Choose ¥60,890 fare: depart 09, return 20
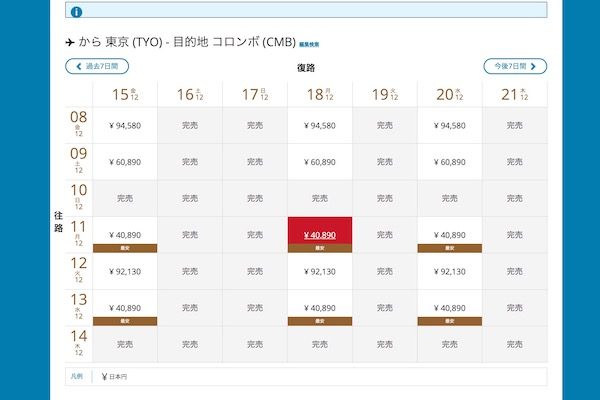 pyautogui.click(x=450, y=162)
